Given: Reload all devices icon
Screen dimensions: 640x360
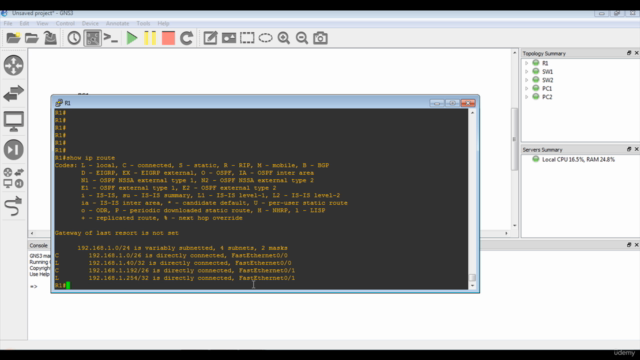Looking at the screenshot, I should [187, 38].
